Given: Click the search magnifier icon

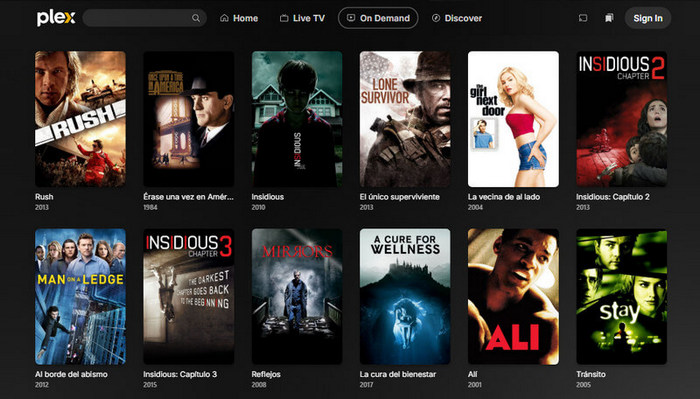Looking at the screenshot, I should click(x=196, y=18).
